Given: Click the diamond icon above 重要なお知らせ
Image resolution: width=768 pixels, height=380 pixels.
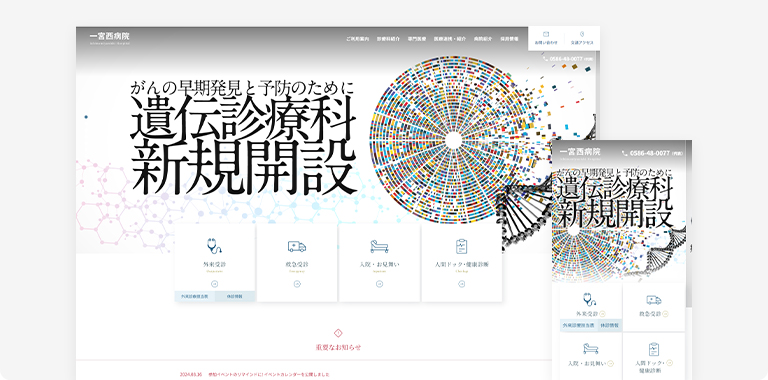Looking at the screenshot, I should 338,333.
